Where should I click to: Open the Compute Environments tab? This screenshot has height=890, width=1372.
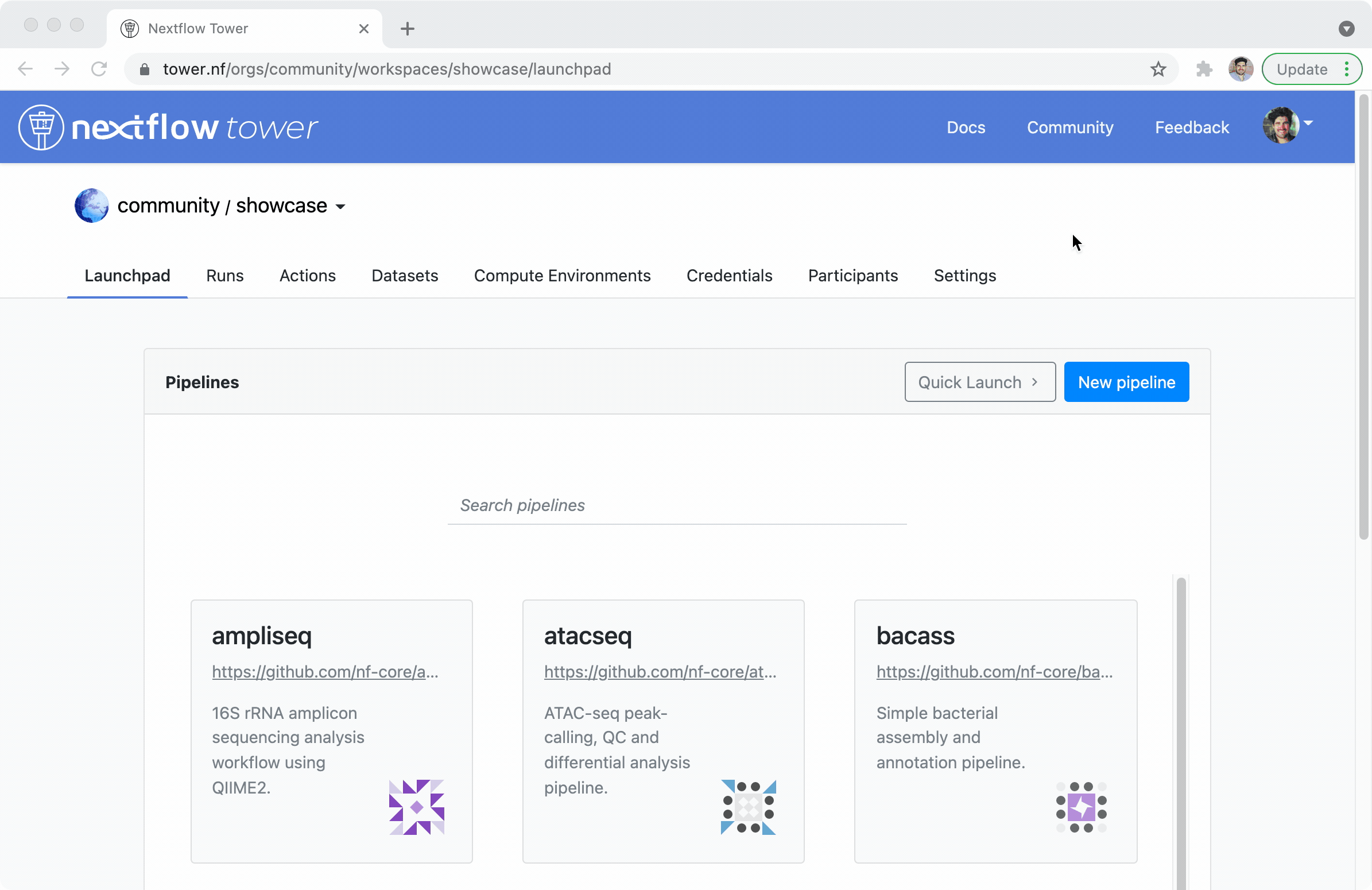pyautogui.click(x=561, y=276)
